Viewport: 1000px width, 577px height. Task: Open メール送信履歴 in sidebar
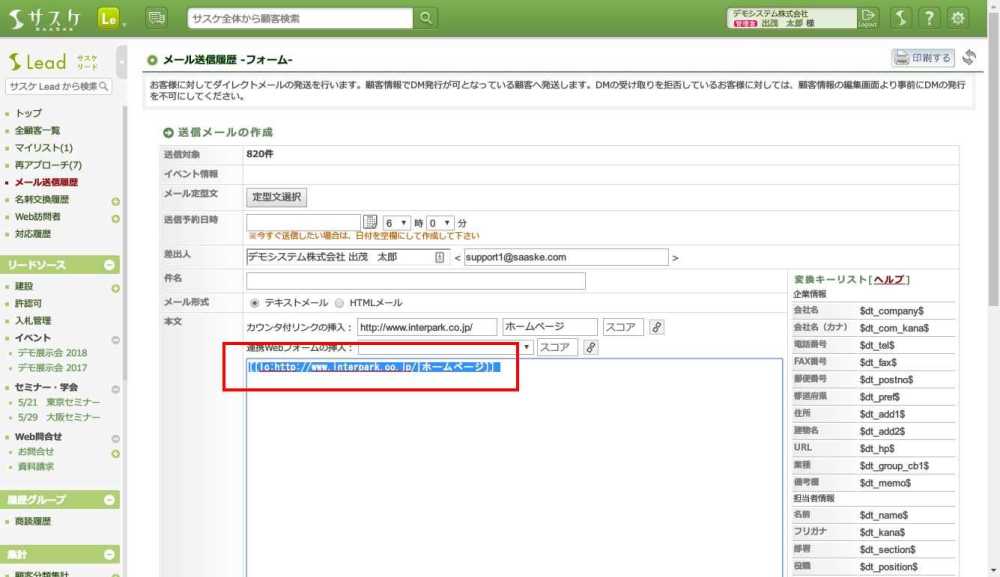point(46,182)
